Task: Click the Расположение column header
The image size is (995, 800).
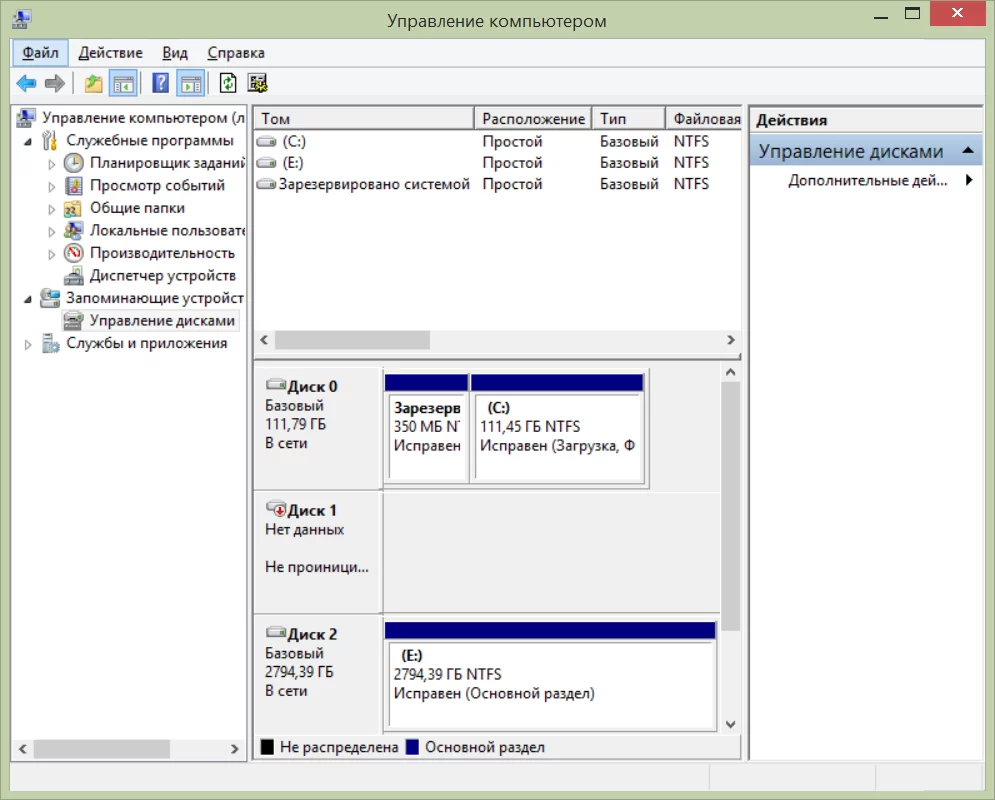Action: click(x=532, y=119)
